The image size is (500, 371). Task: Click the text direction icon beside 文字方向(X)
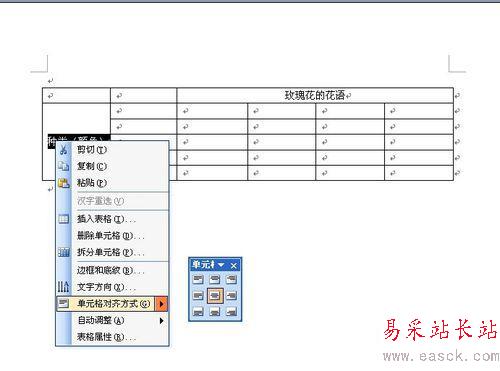pyautogui.click(x=64, y=287)
